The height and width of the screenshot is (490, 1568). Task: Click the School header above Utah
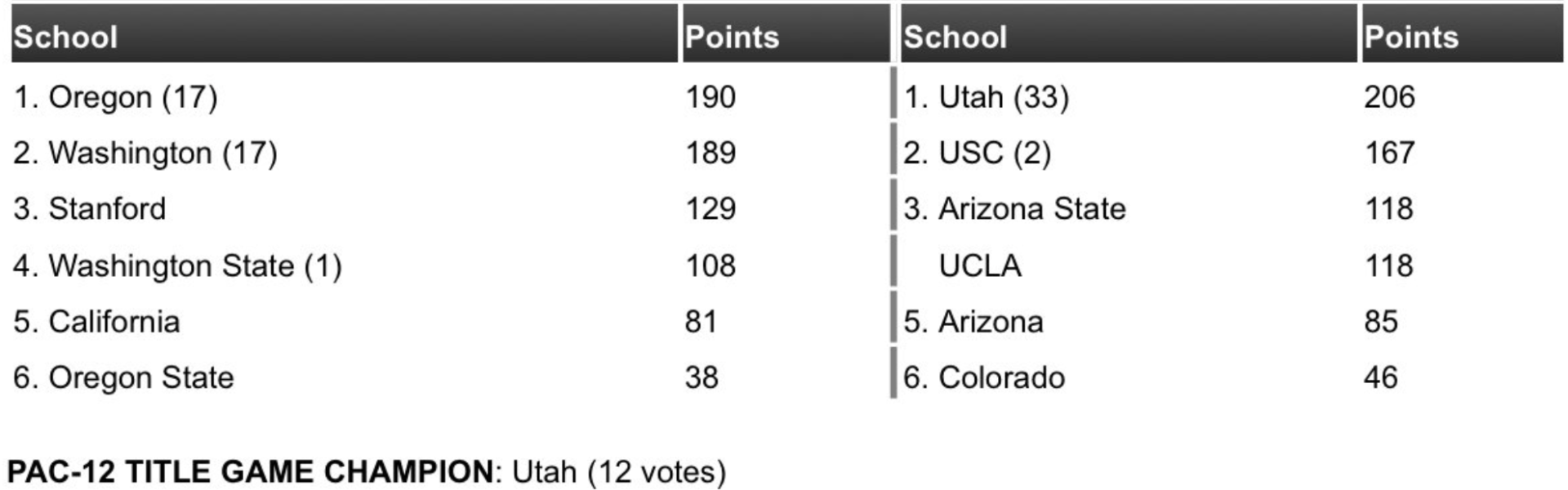point(955,37)
